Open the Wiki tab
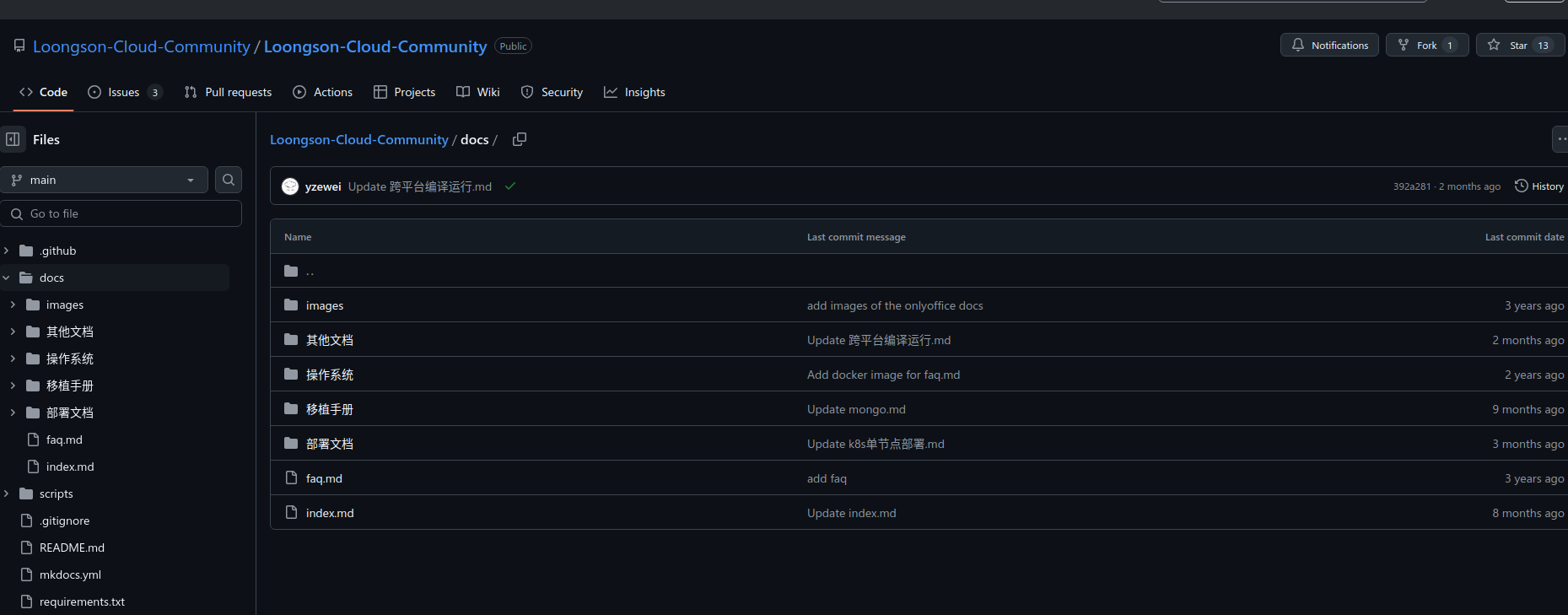This screenshot has width=1568, height=615. tap(478, 92)
